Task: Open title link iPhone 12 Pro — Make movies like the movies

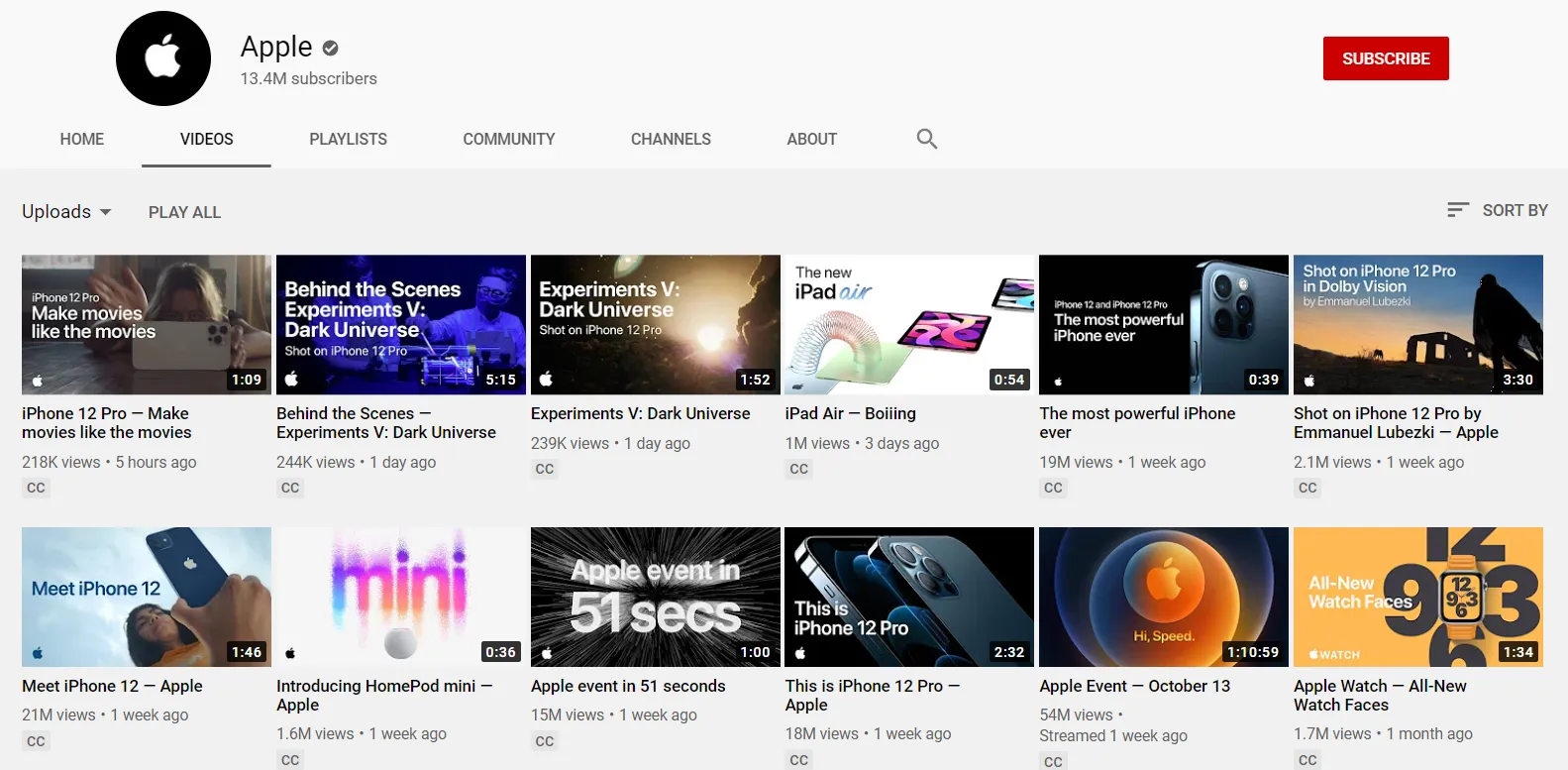Action: (x=107, y=423)
